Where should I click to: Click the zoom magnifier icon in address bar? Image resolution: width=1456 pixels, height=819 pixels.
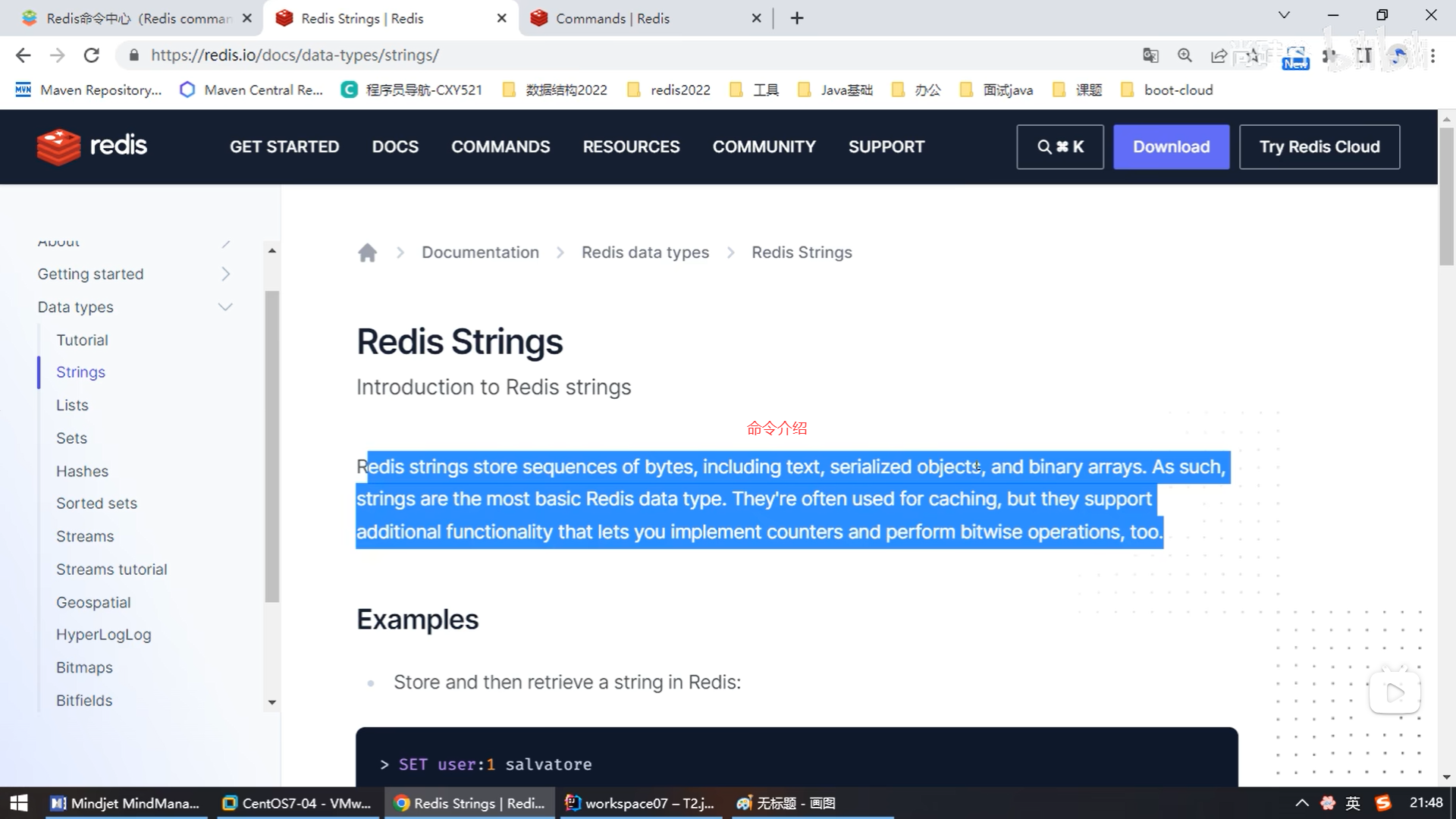[x=1185, y=55]
